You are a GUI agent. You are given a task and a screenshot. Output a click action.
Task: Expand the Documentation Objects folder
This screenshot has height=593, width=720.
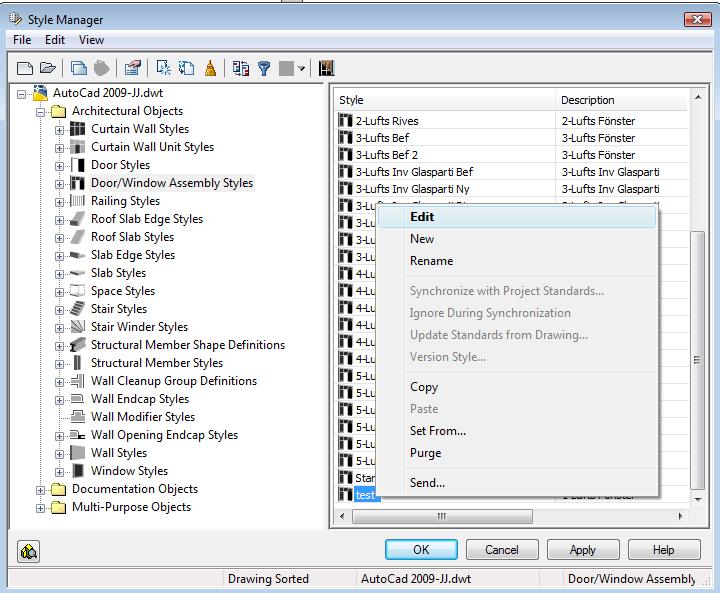[x=40, y=490]
